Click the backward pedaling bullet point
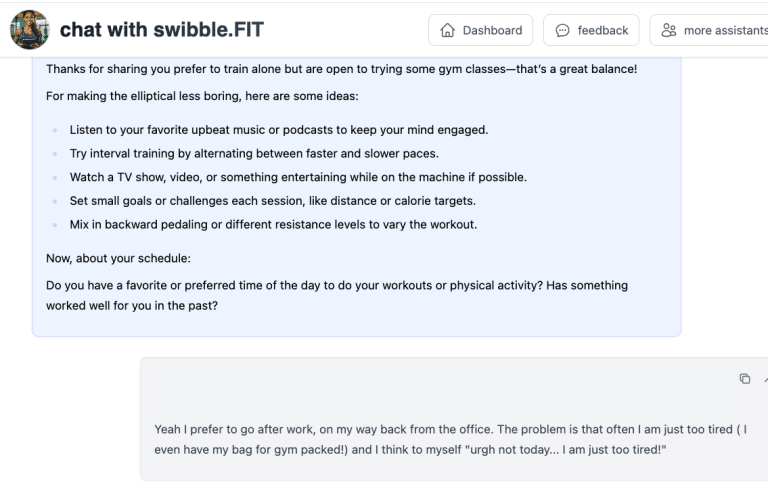 (x=273, y=224)
